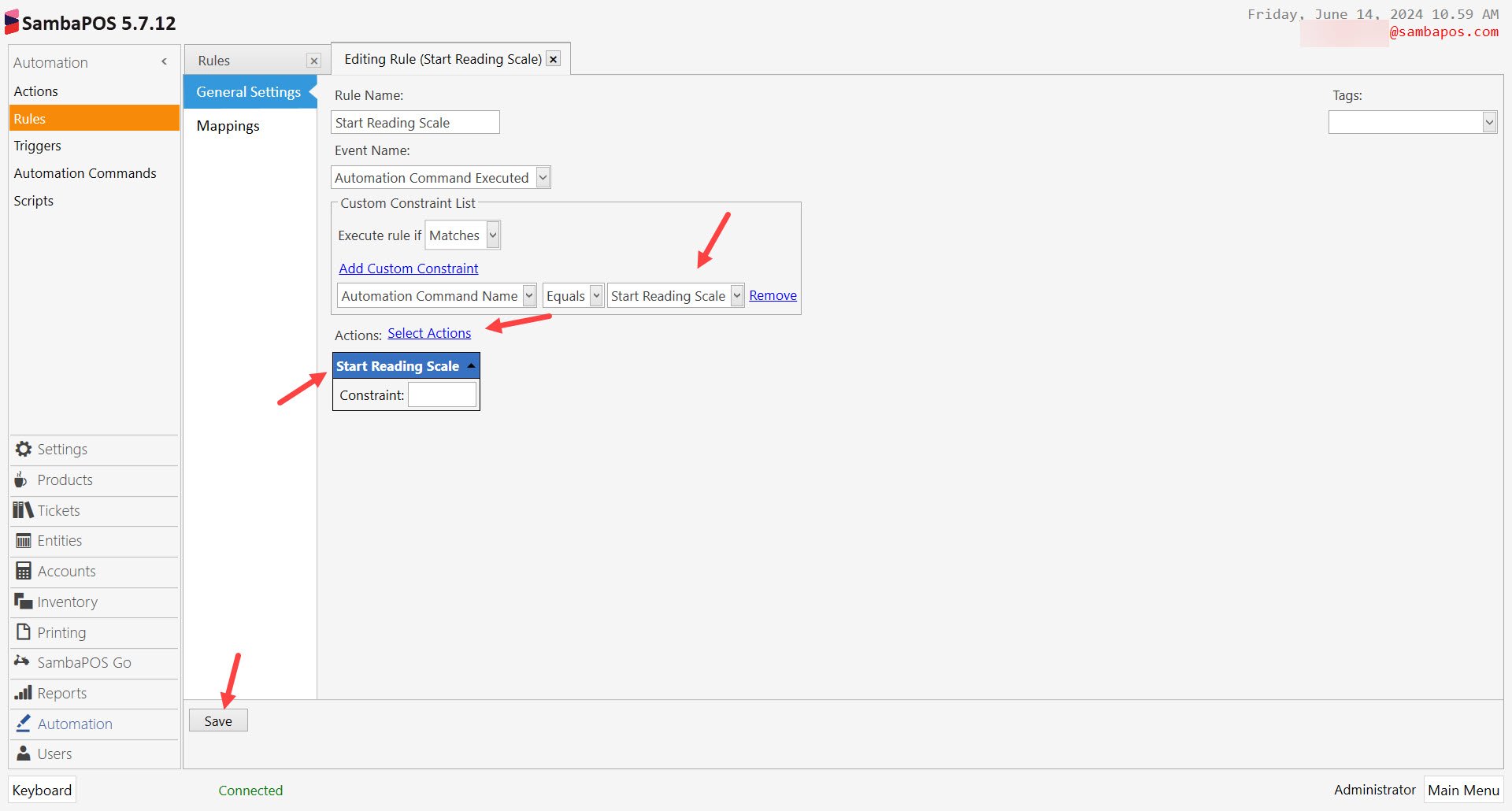
Task: Click the Add Custom Constraint link
Action: tap(408, 268)
